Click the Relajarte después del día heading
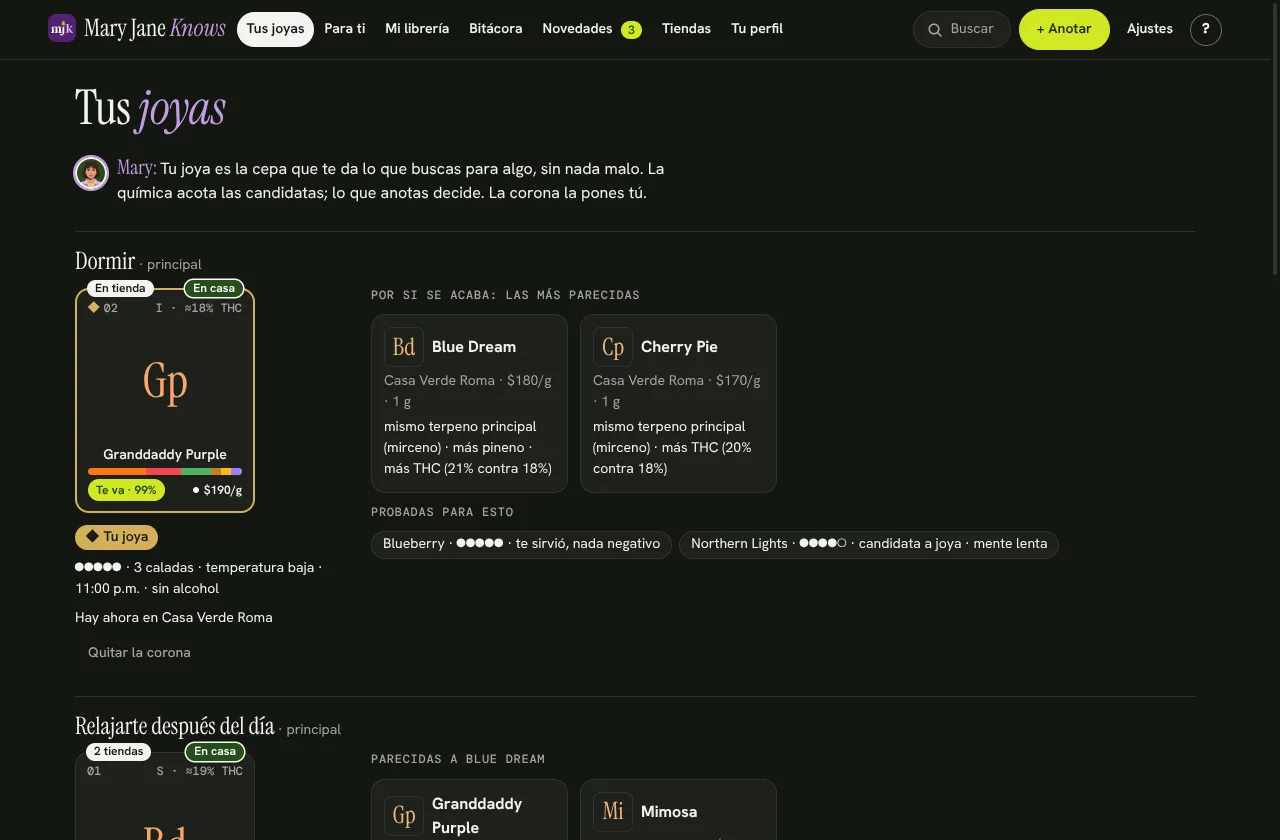The width and height of the screenshot is (1280, 840). [x=175, y=726]
